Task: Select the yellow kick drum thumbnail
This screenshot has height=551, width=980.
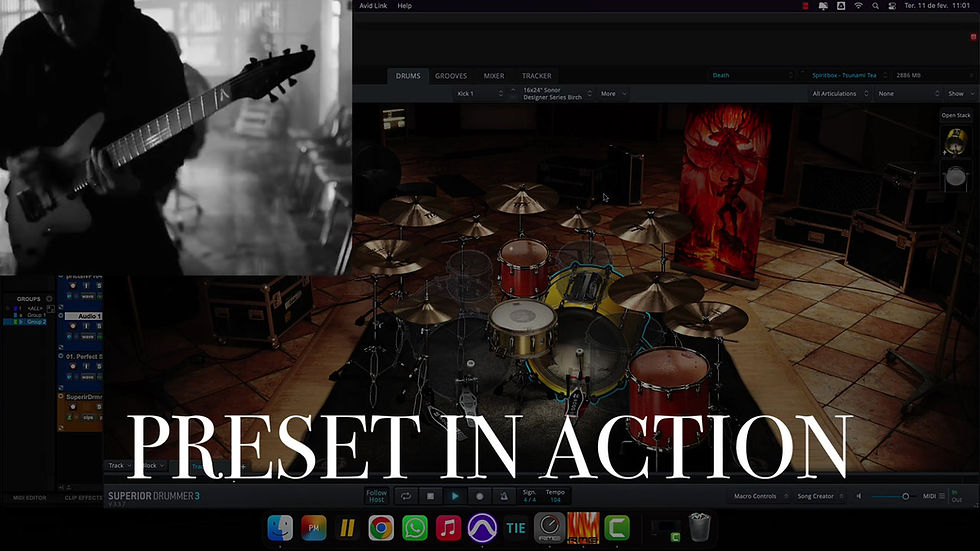Action: pos(956,142)
